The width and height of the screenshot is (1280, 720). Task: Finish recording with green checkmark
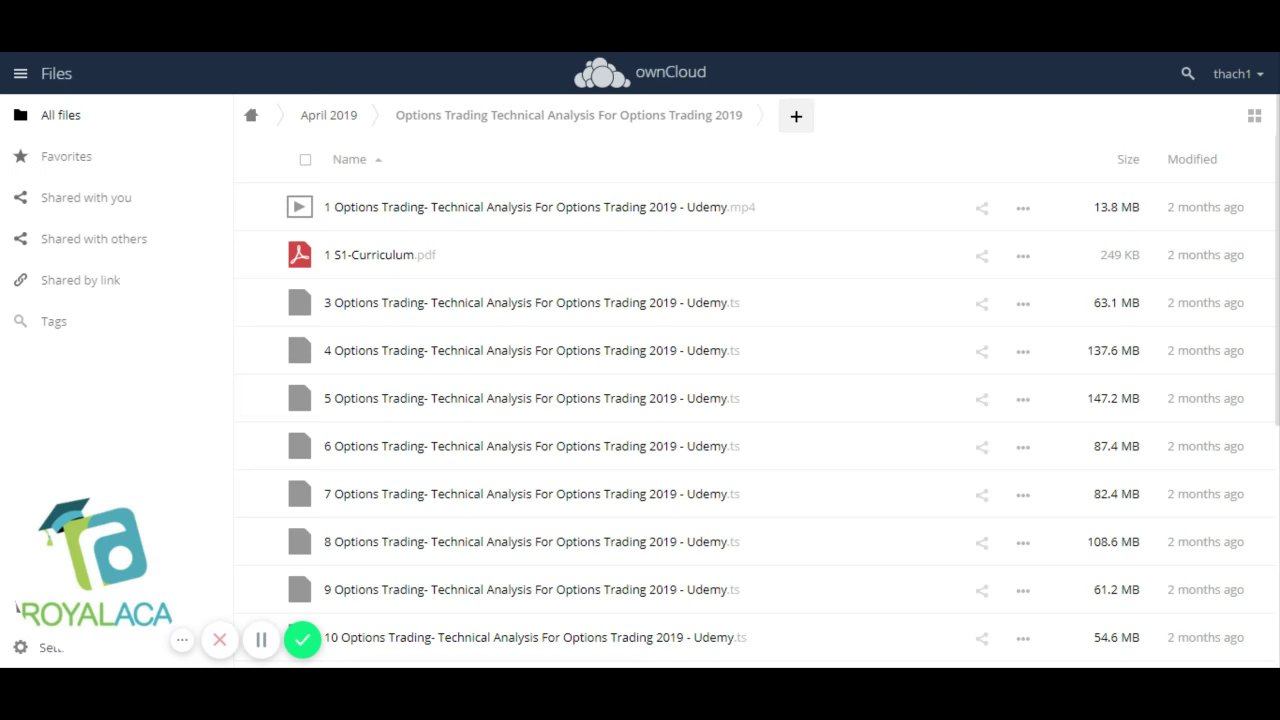click(x=302, y=640)
